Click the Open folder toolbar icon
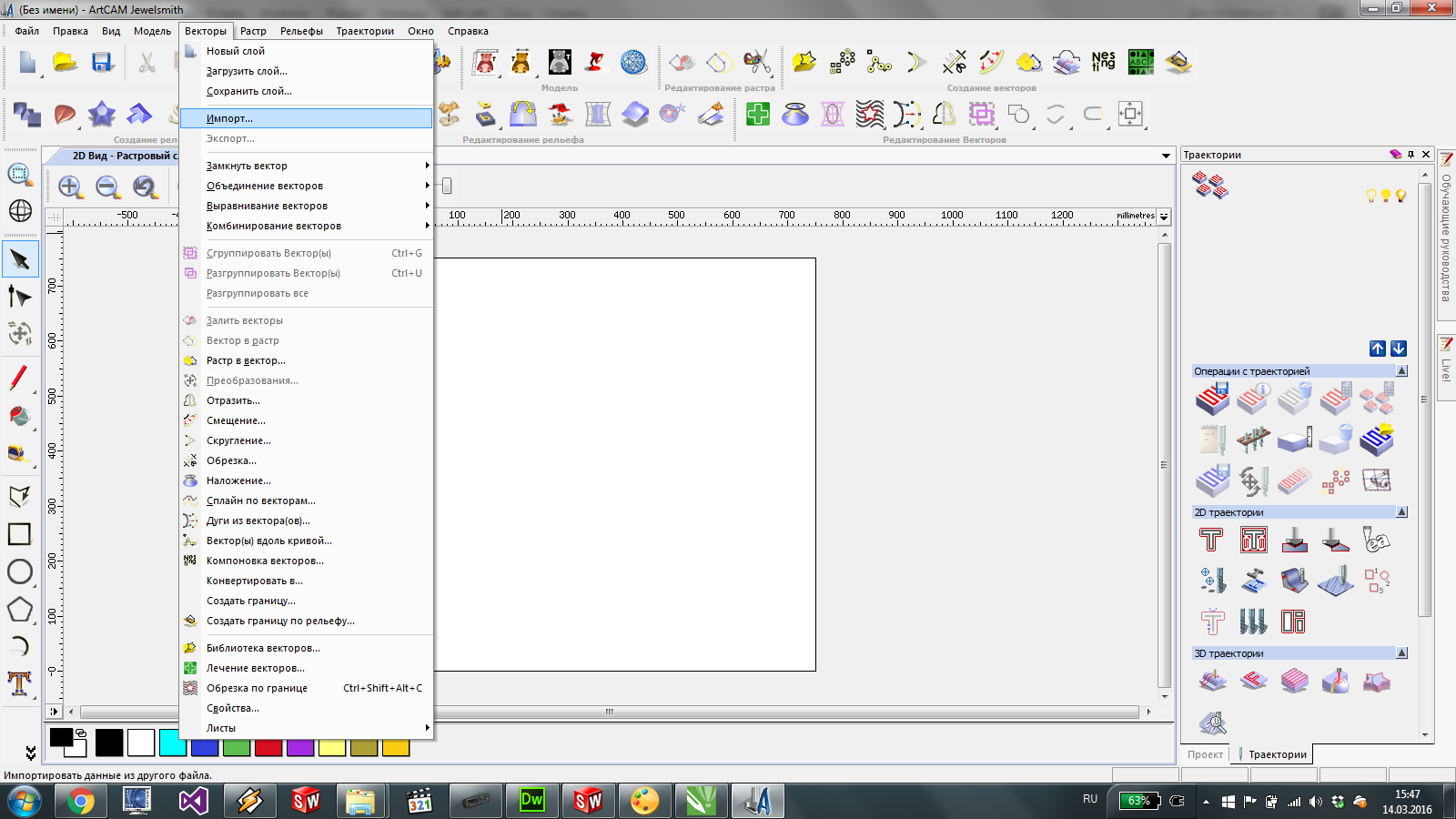 click(65, 62)
